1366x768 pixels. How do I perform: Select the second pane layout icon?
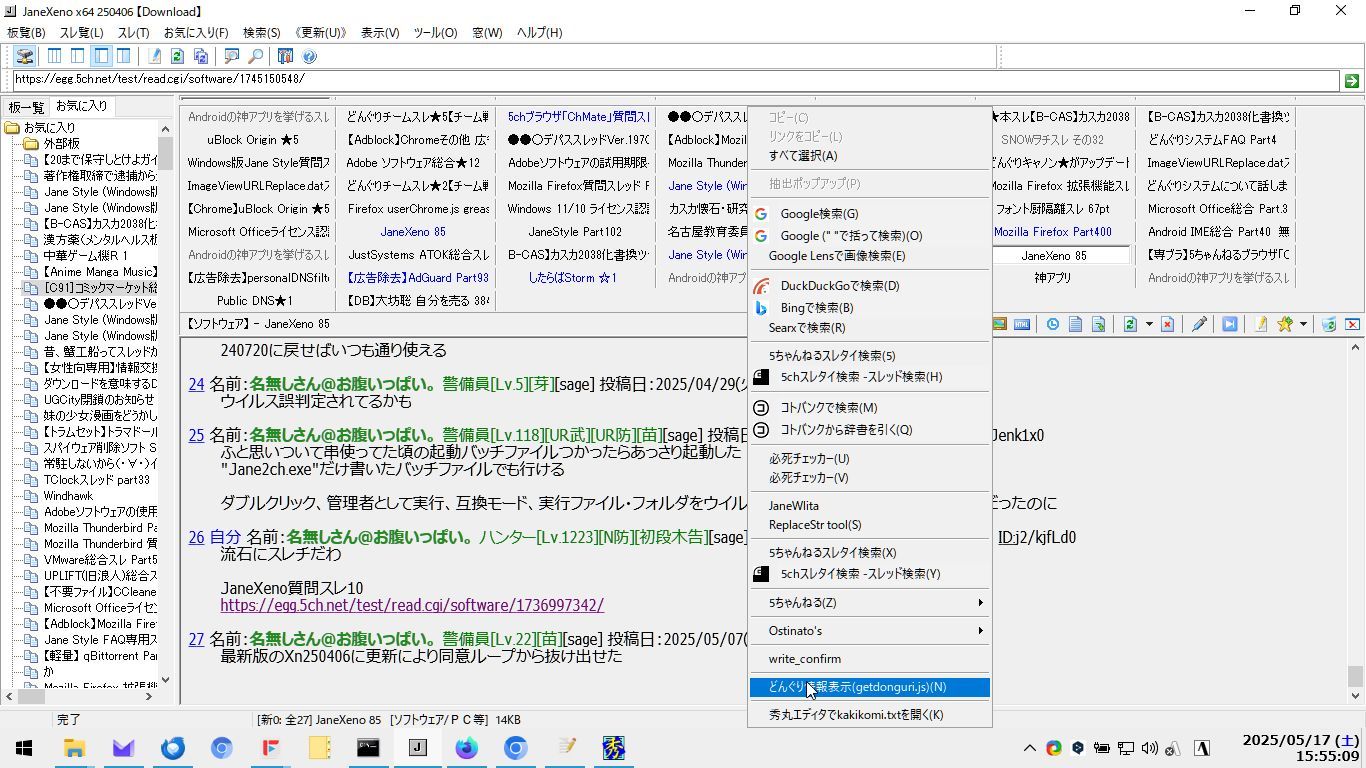pyautogui.click(x=78, y=57)
